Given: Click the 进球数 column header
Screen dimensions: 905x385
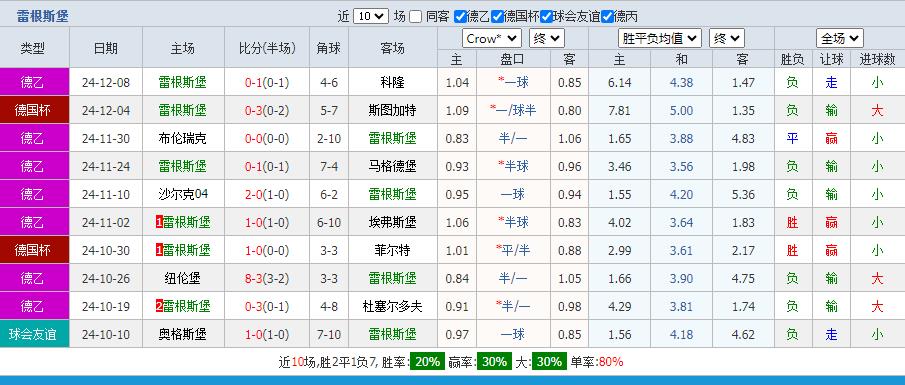Looking at the screenshot, I should click(x=877, y=58).
